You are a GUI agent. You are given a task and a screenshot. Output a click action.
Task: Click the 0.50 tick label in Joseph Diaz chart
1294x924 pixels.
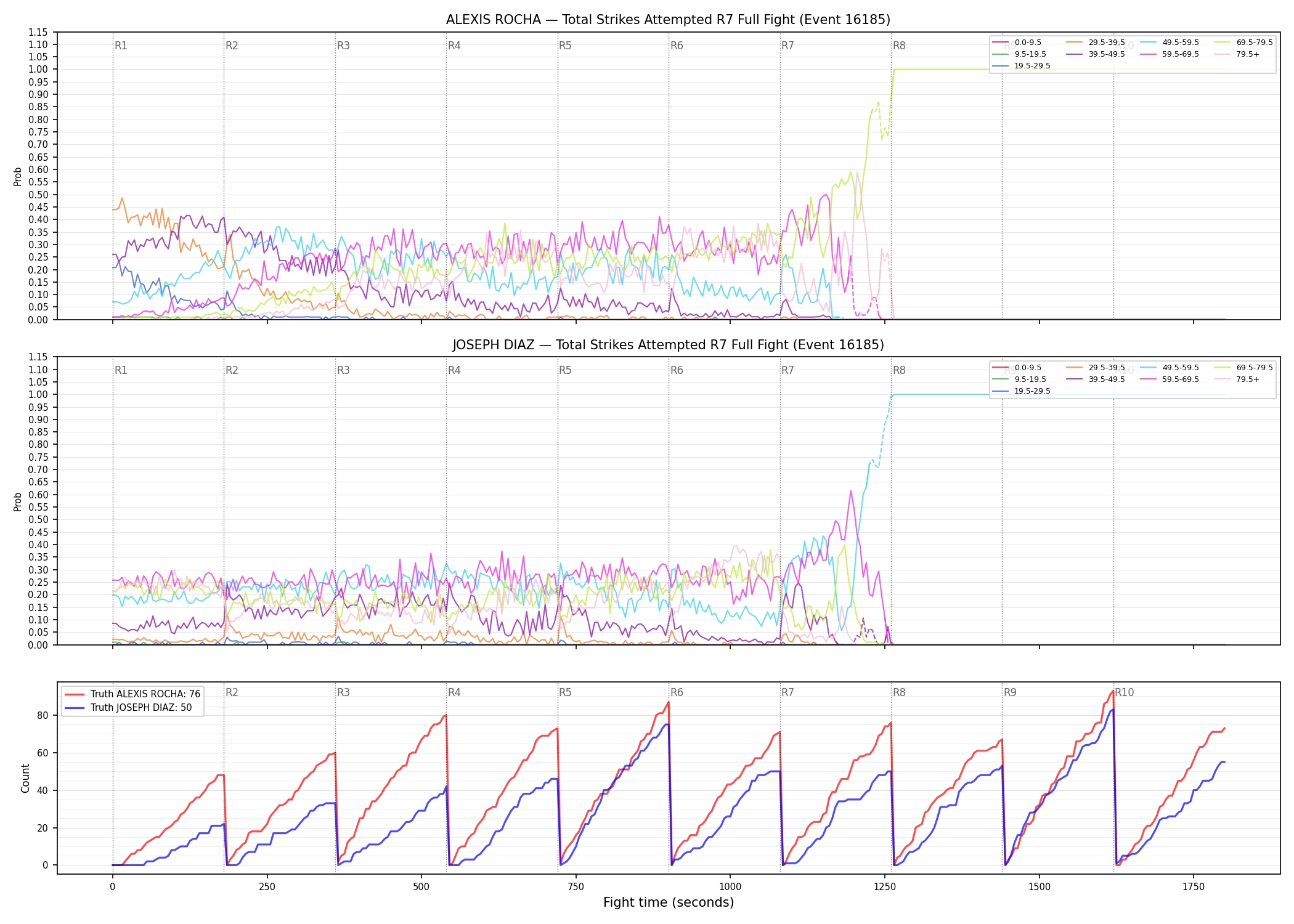click(38, 519)
